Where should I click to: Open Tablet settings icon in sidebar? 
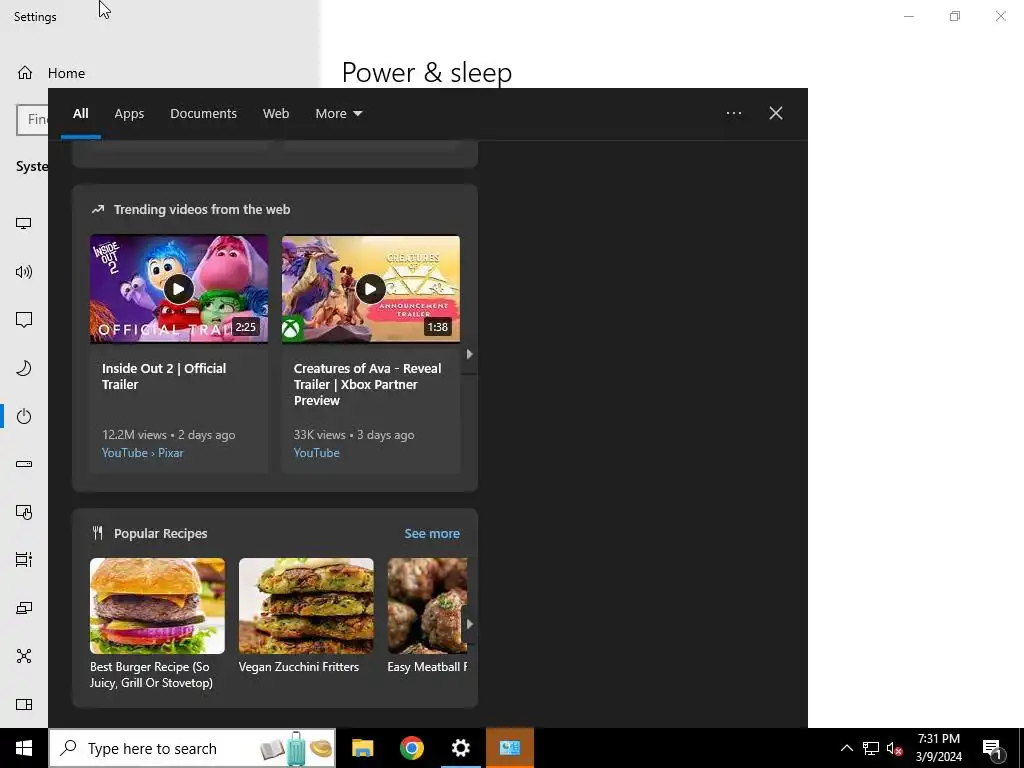coord(24,513)
